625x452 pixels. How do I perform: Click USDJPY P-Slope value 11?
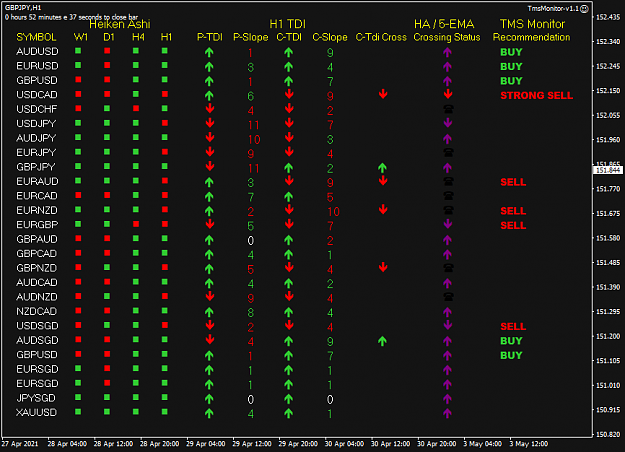[254, 125]
